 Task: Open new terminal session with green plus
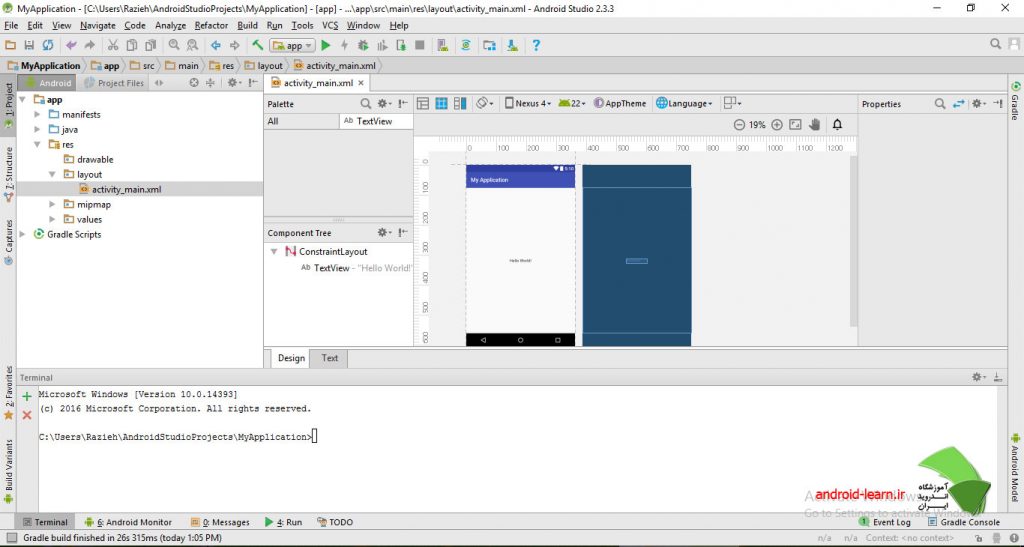(x=27, y=397)
